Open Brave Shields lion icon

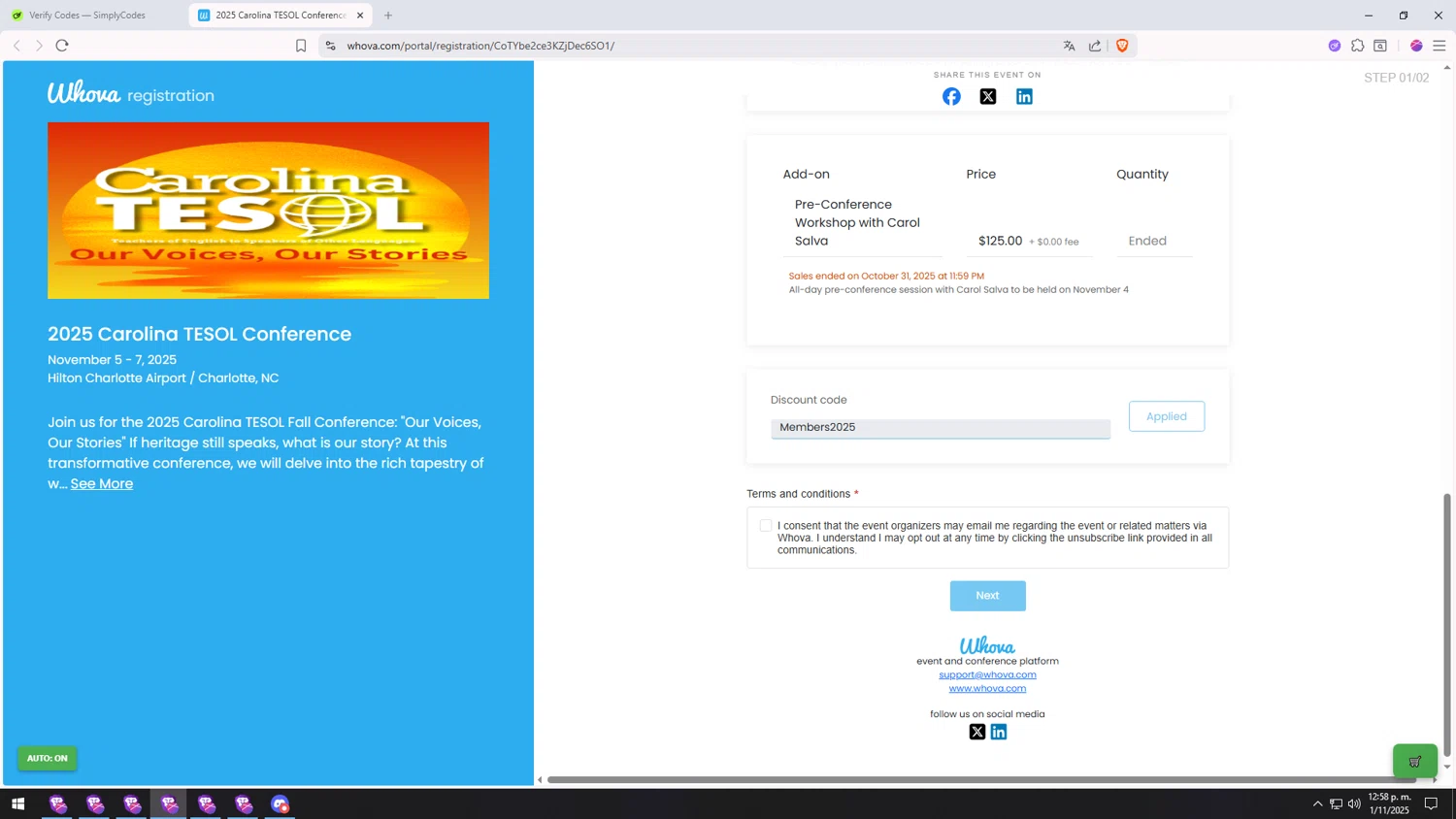[x=1122, y=46]
